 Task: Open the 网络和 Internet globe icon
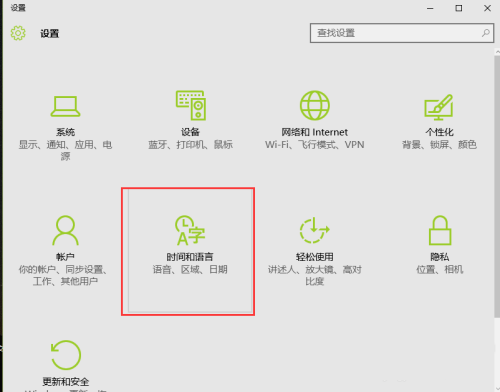click(x=315, y=105)
